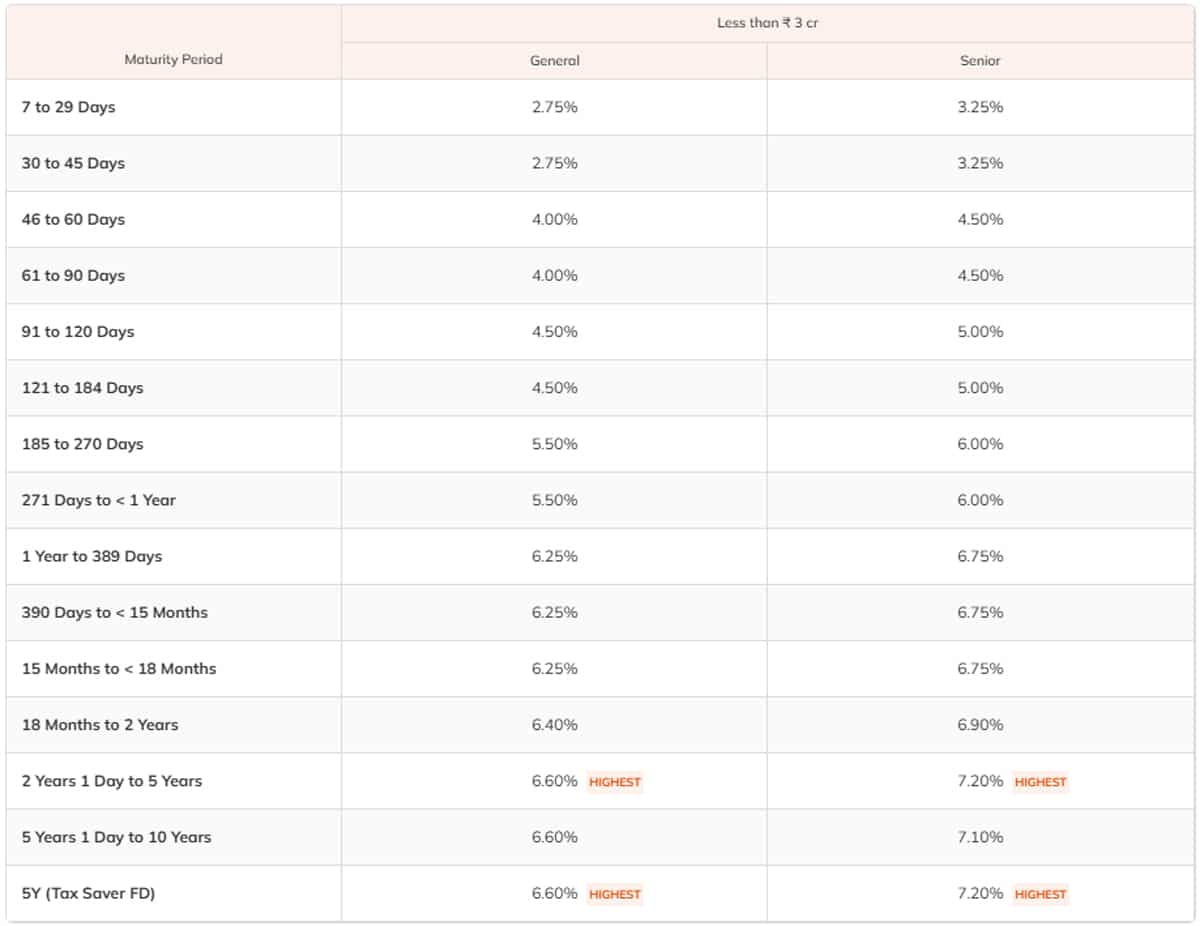Click HIGHEST badge in General Tax Saver FD row
This screenshot has height=926, width=1200.
(x=614, y=894)
